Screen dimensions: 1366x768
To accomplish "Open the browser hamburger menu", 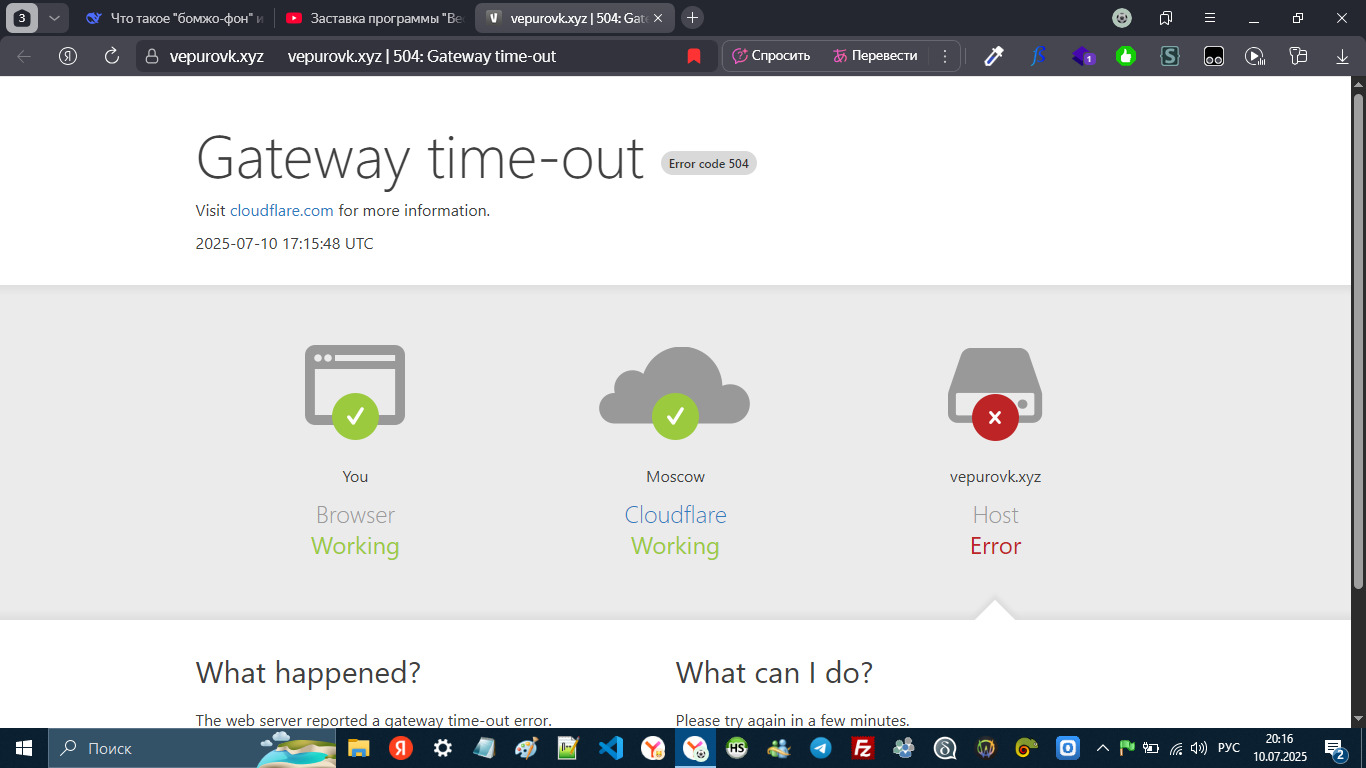I will click(x=1210, y=17).
